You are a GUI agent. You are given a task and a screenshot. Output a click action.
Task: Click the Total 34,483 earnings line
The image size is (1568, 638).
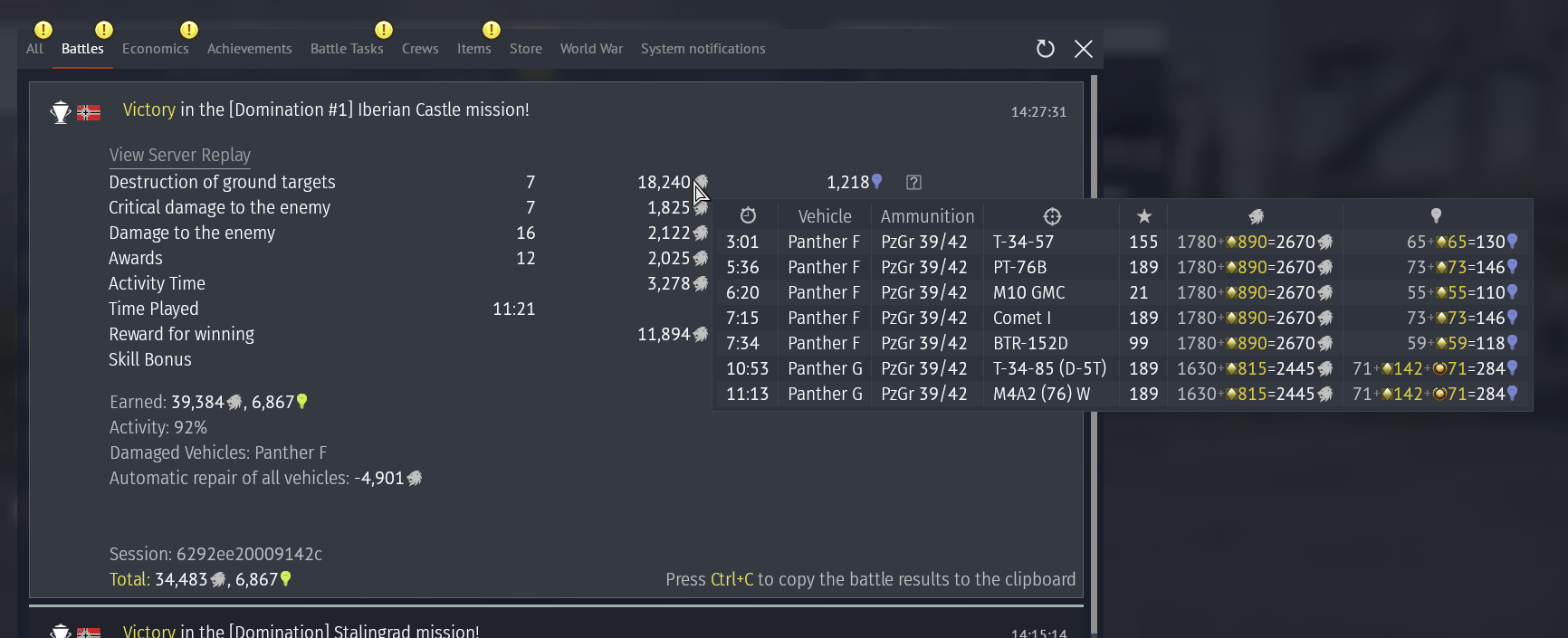click(x=200, y=579)
